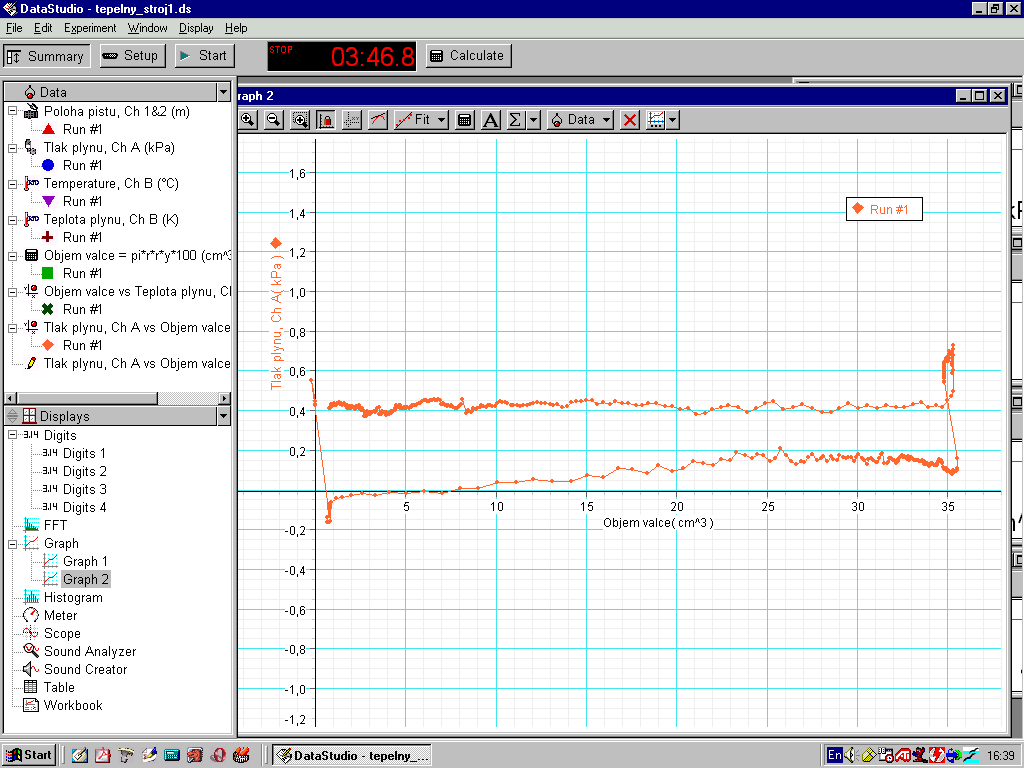Select the slope tool icon

click(x=378, y=120)
